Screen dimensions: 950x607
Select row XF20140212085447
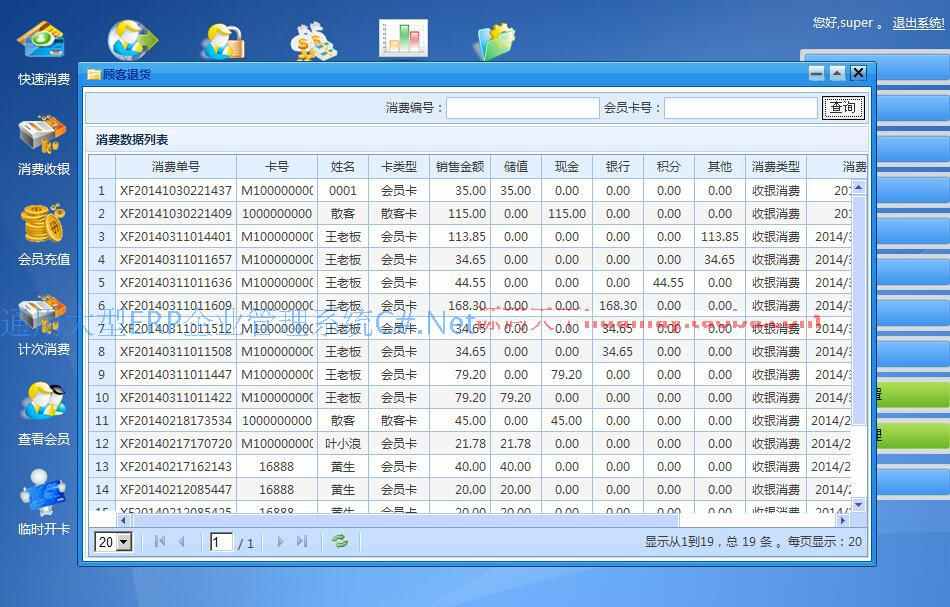470,490
